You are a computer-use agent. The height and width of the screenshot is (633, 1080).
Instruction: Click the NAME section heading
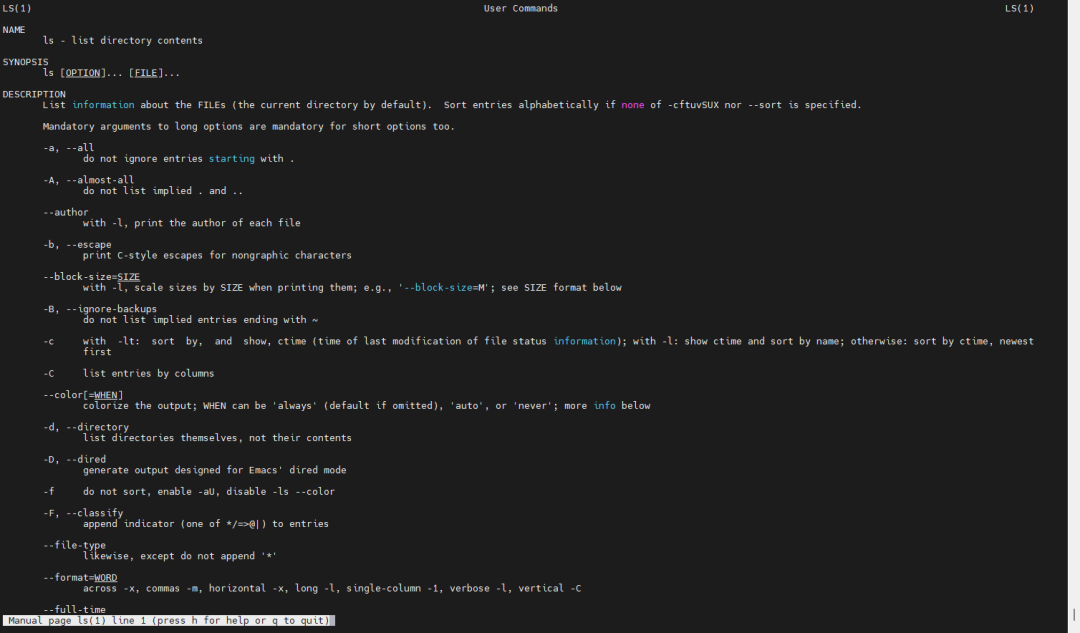coord(14,30)
